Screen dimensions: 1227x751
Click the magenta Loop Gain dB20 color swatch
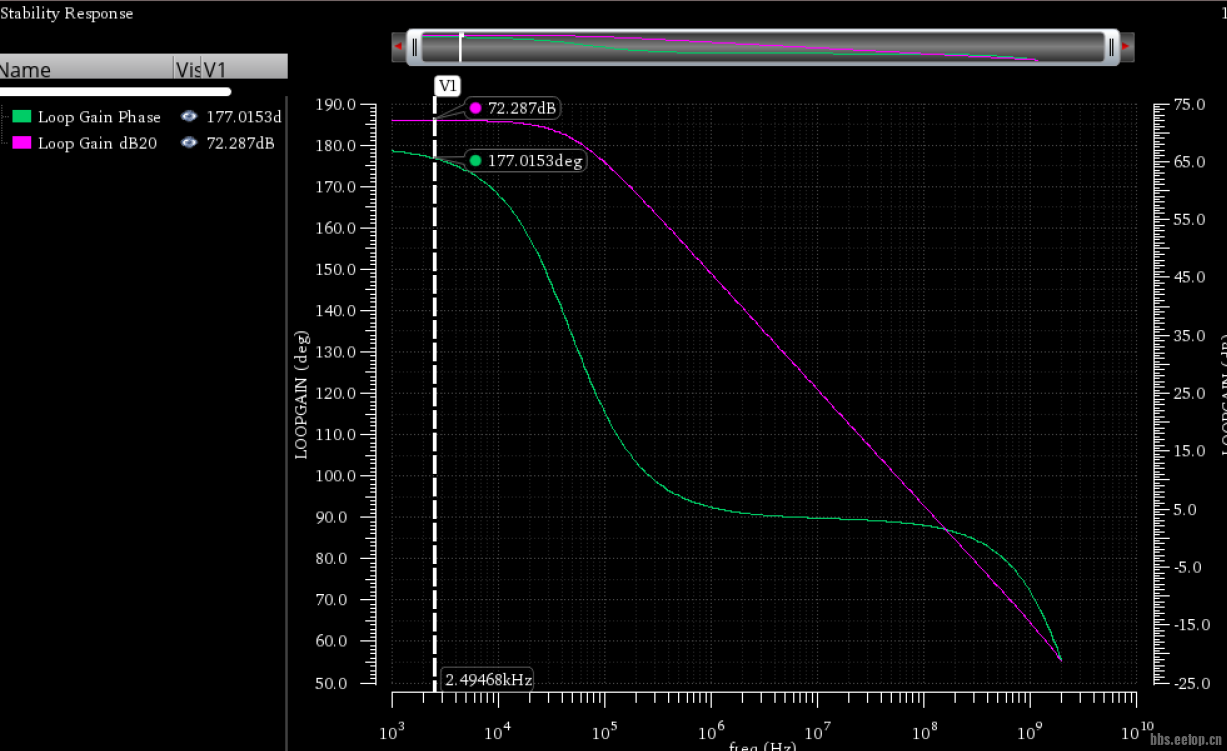22,143
